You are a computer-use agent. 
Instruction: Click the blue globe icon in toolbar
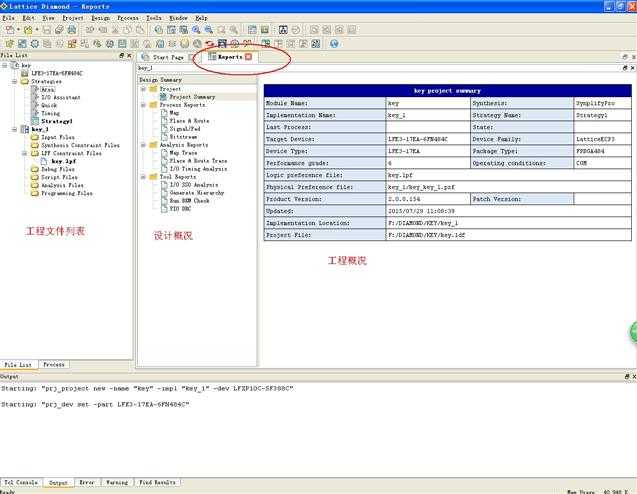pyautogui.click(x=334, y=43)
